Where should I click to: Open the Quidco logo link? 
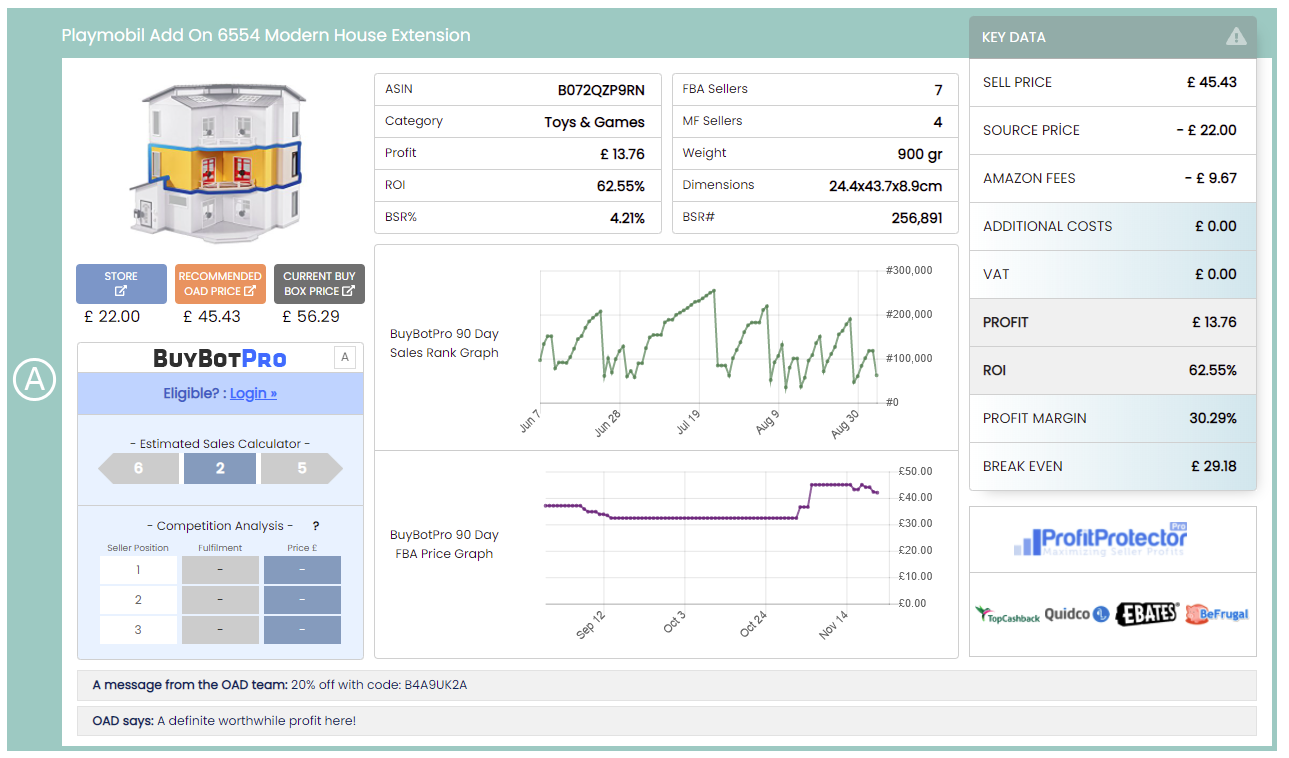1077,614
